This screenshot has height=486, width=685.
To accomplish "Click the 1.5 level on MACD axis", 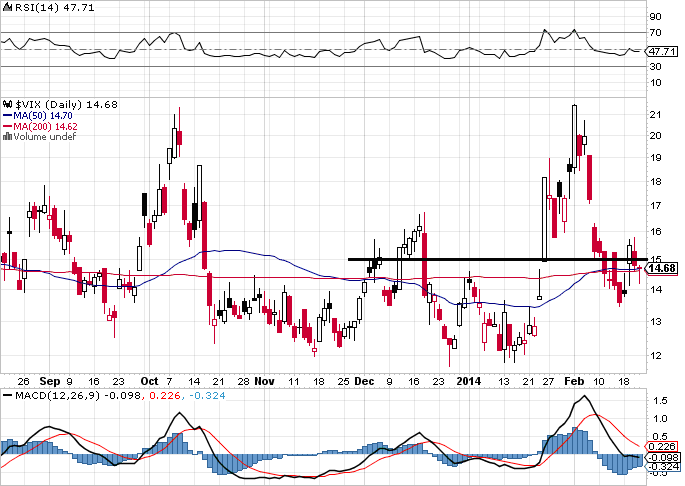I will [x=661, y=400].
